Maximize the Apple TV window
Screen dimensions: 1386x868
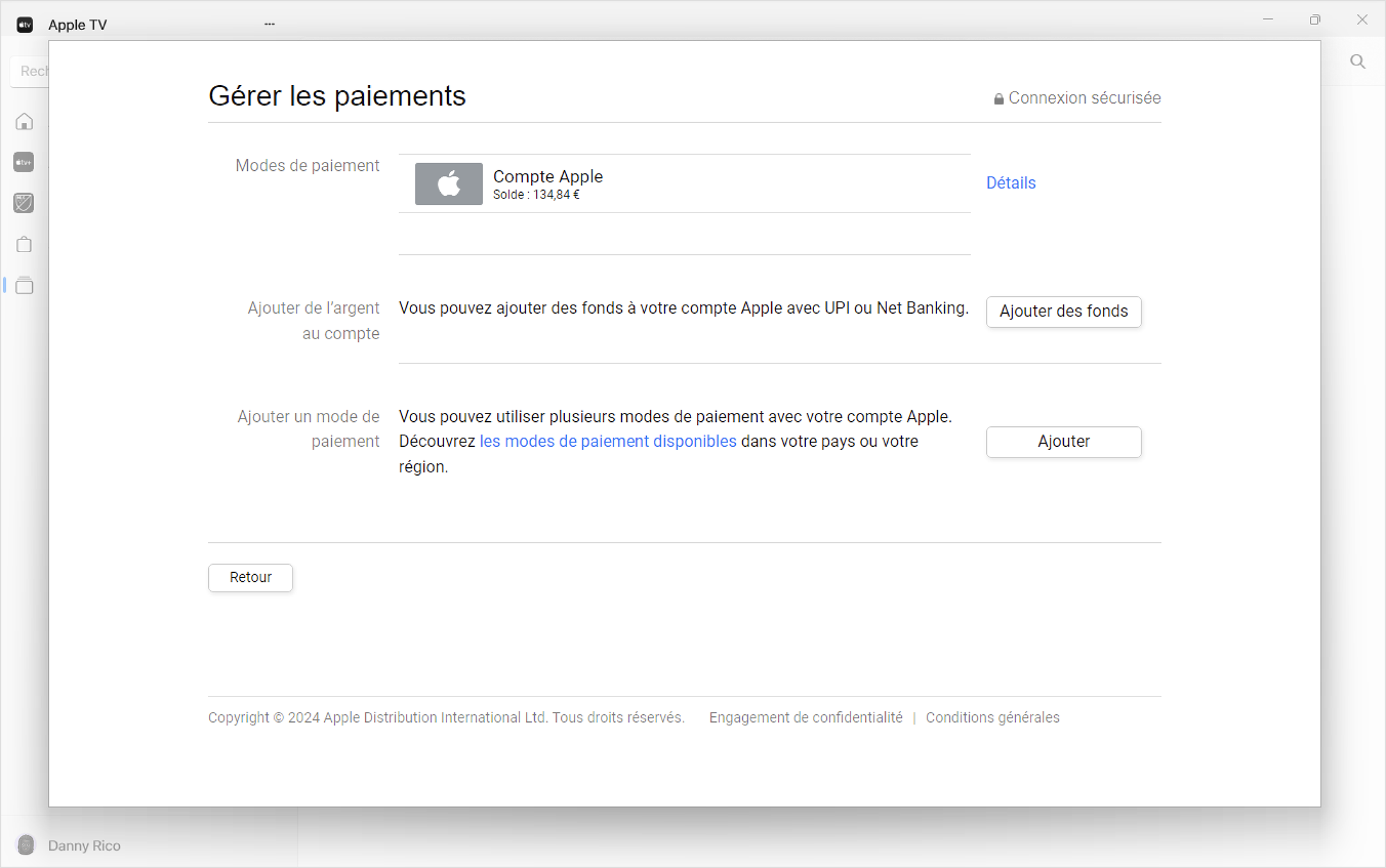(x=1315, y=20)
